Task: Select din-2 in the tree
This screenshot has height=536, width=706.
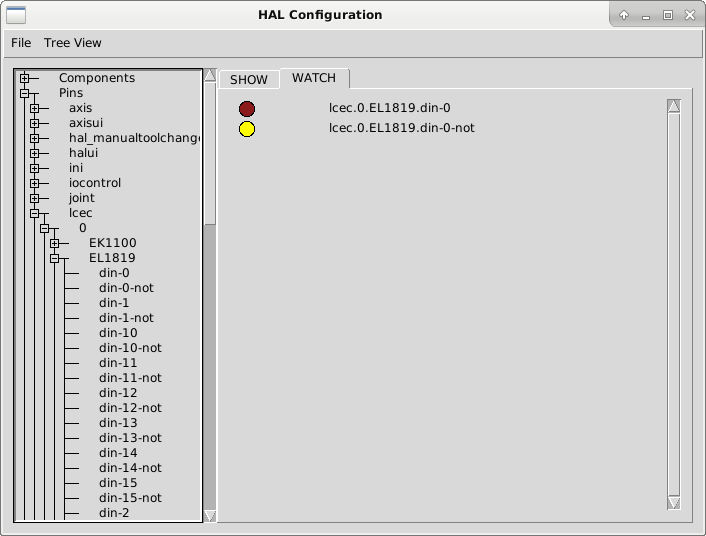Action: click(114, 513)
